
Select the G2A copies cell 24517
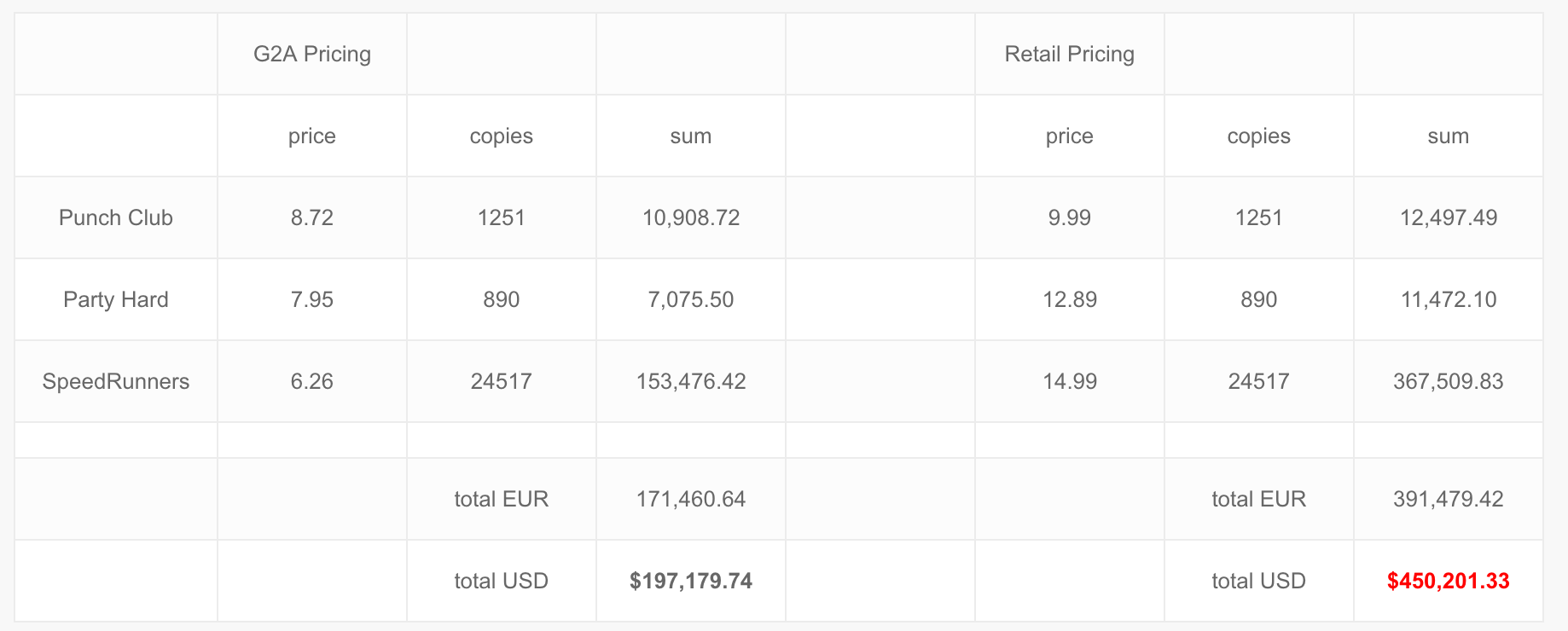502,381
